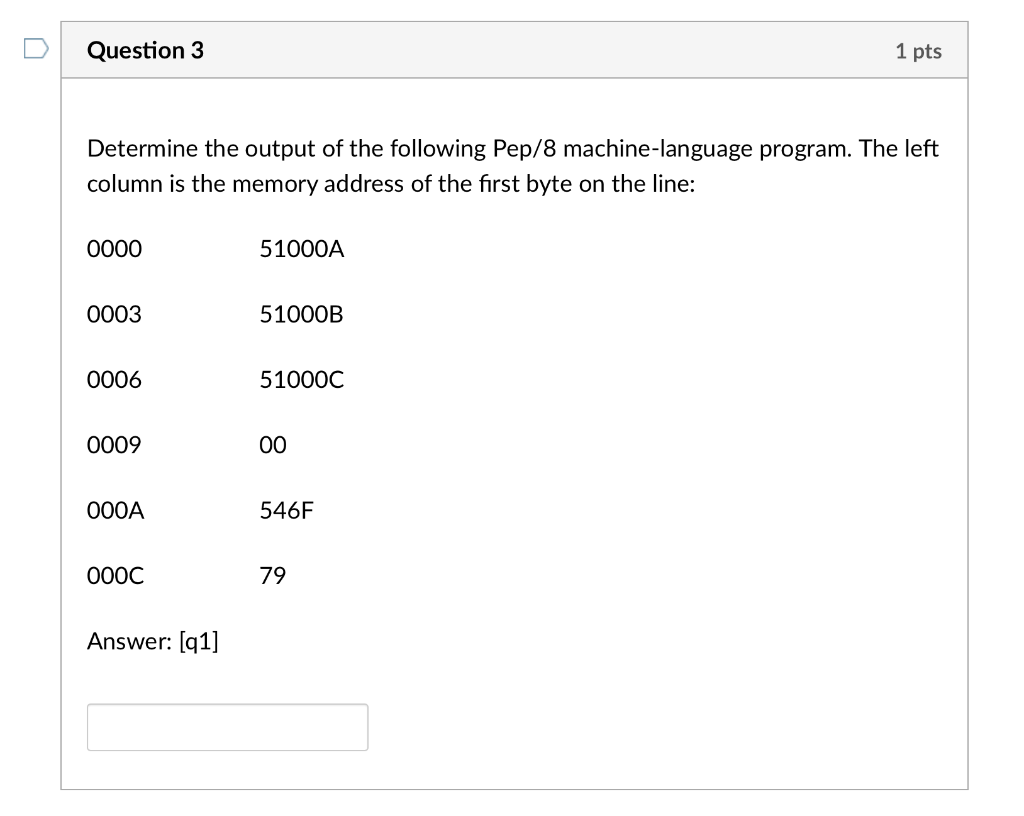Click the 'Answer: [q1]' label
Screen dimensions: 1024x816
pyautogui.click(x=153, y=641)
